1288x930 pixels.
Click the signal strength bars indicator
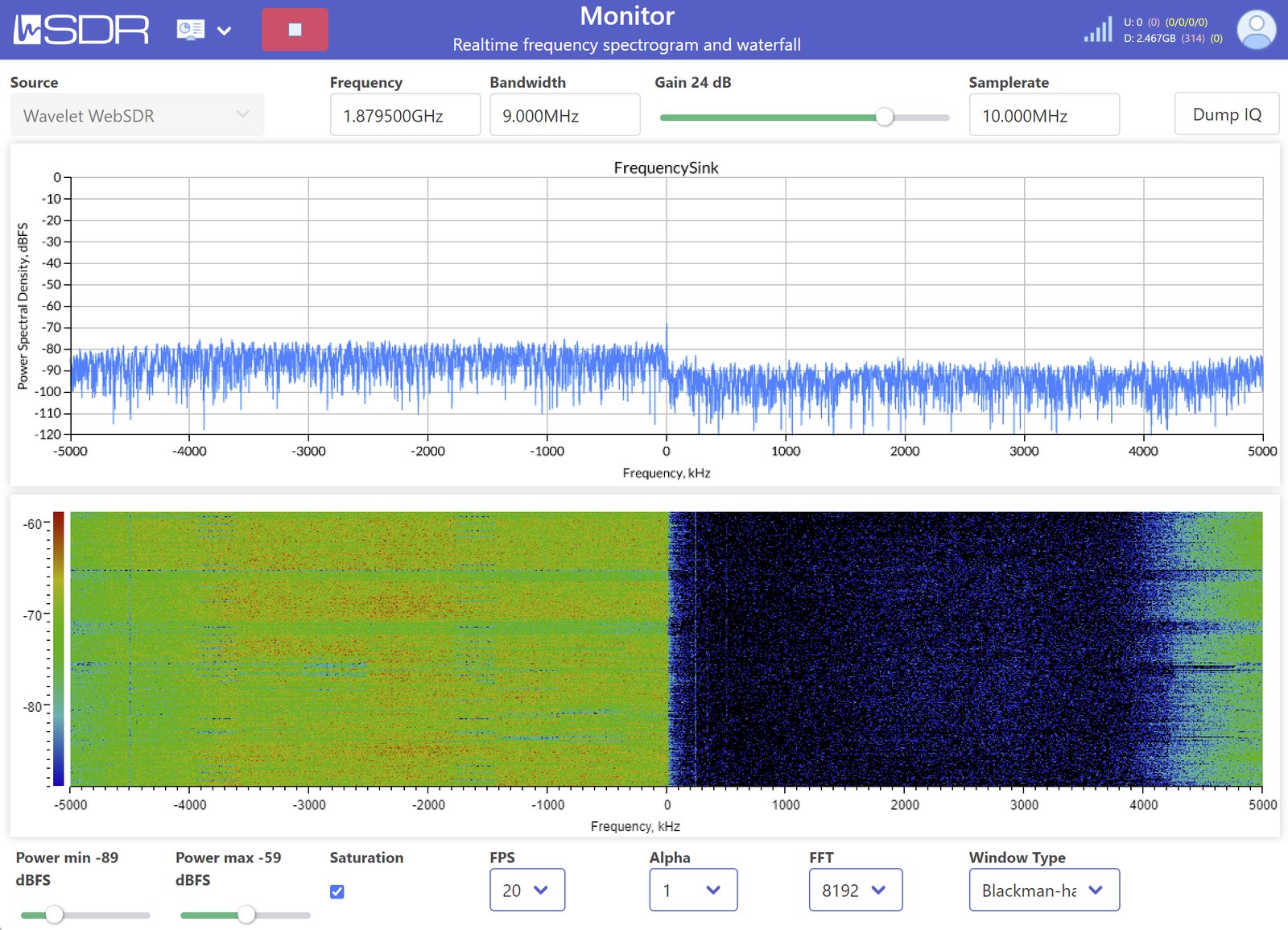click(x=1096, y=30)
